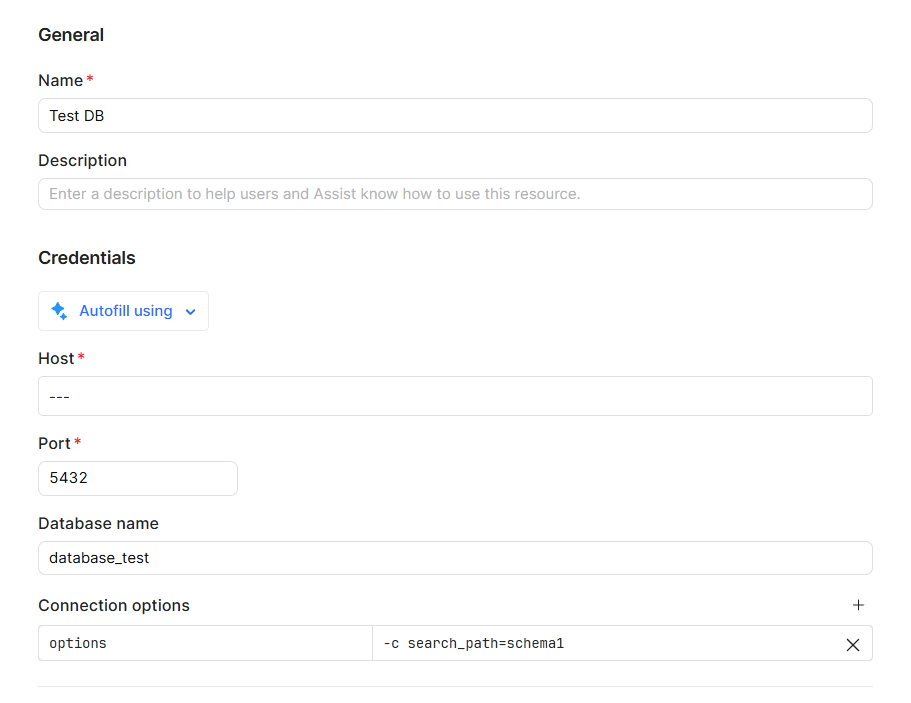Click the sparkle icon on the Autofill button
This screenshot has height=703, width=911.
coord(59,311)
